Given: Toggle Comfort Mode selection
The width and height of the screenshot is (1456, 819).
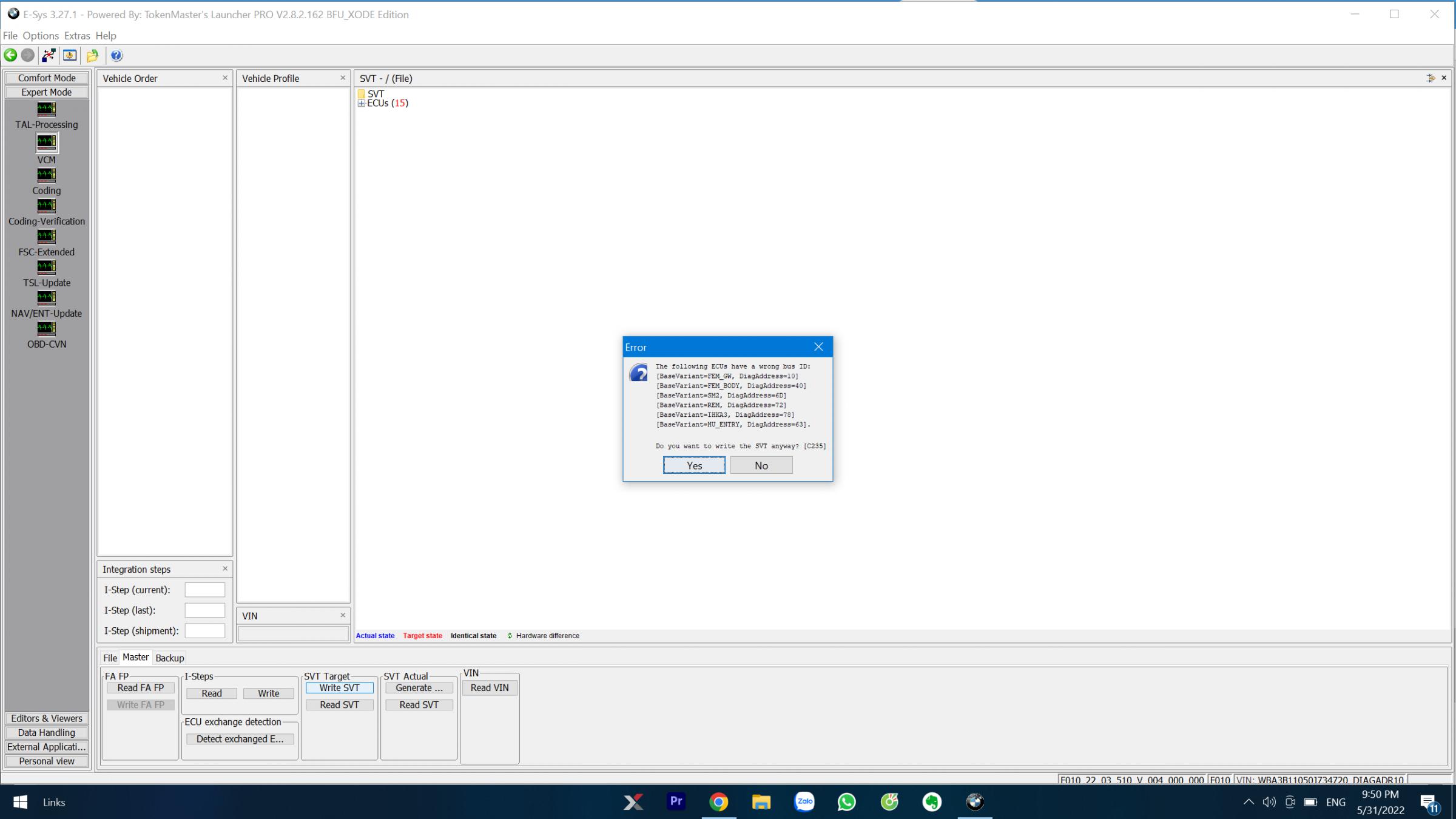Looking at the screenshot, I should pyautogui.click(x=46, y=78).
